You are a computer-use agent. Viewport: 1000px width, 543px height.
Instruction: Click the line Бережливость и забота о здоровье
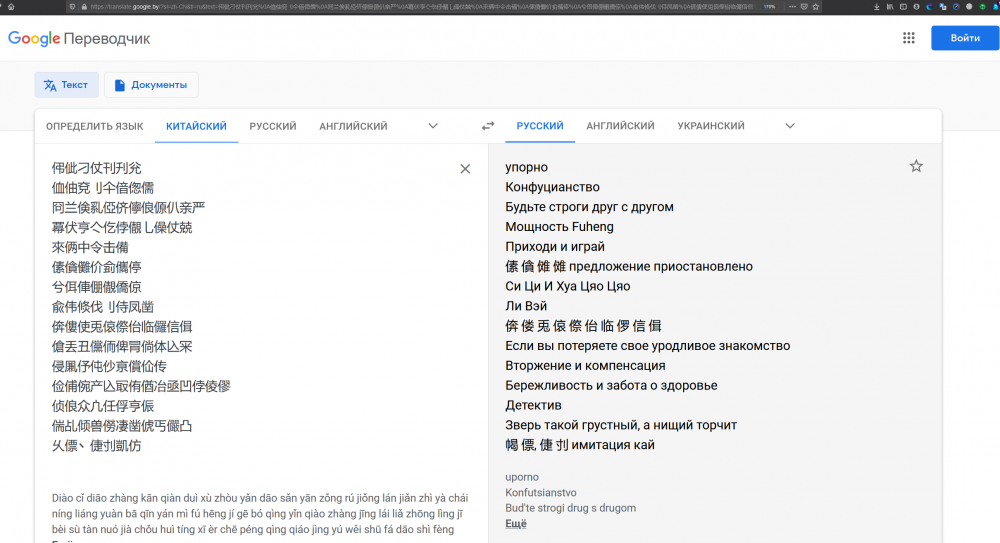[x=611, y=385]
